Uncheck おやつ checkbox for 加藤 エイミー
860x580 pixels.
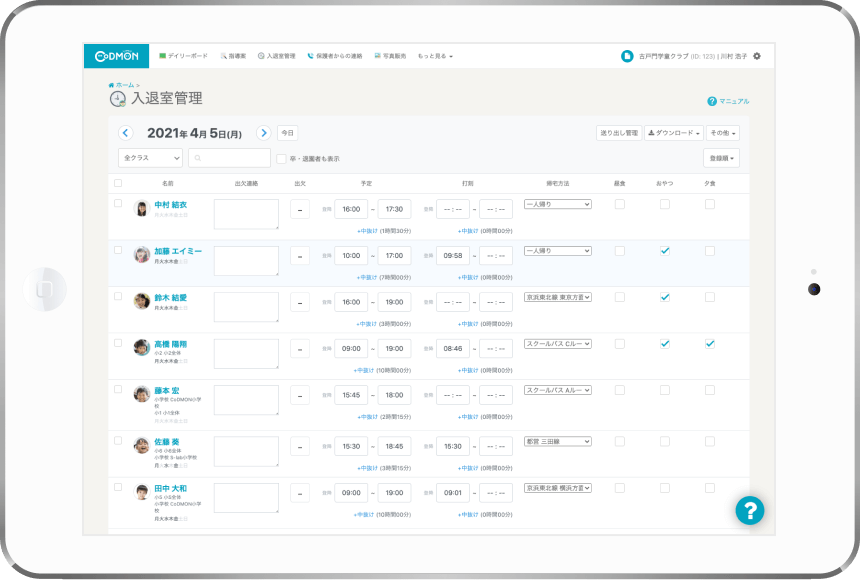point(664,251)
